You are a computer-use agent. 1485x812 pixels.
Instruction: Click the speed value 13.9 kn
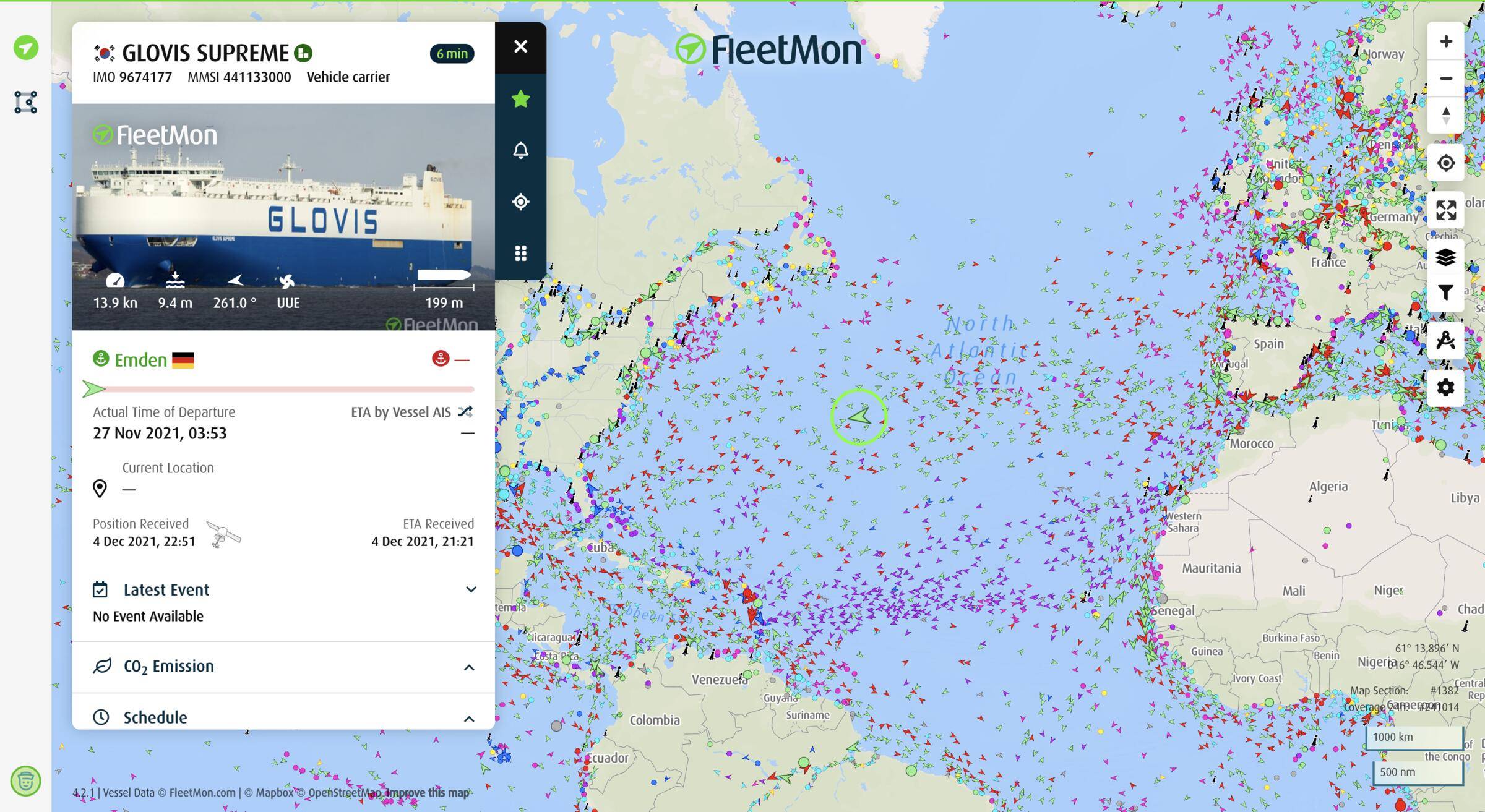click(115, 303)
